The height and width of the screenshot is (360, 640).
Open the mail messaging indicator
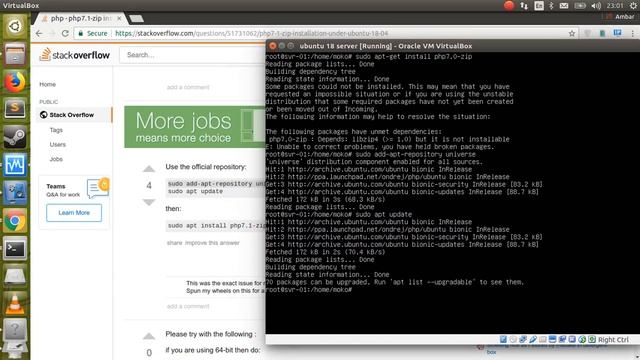(x=564, y=6)
